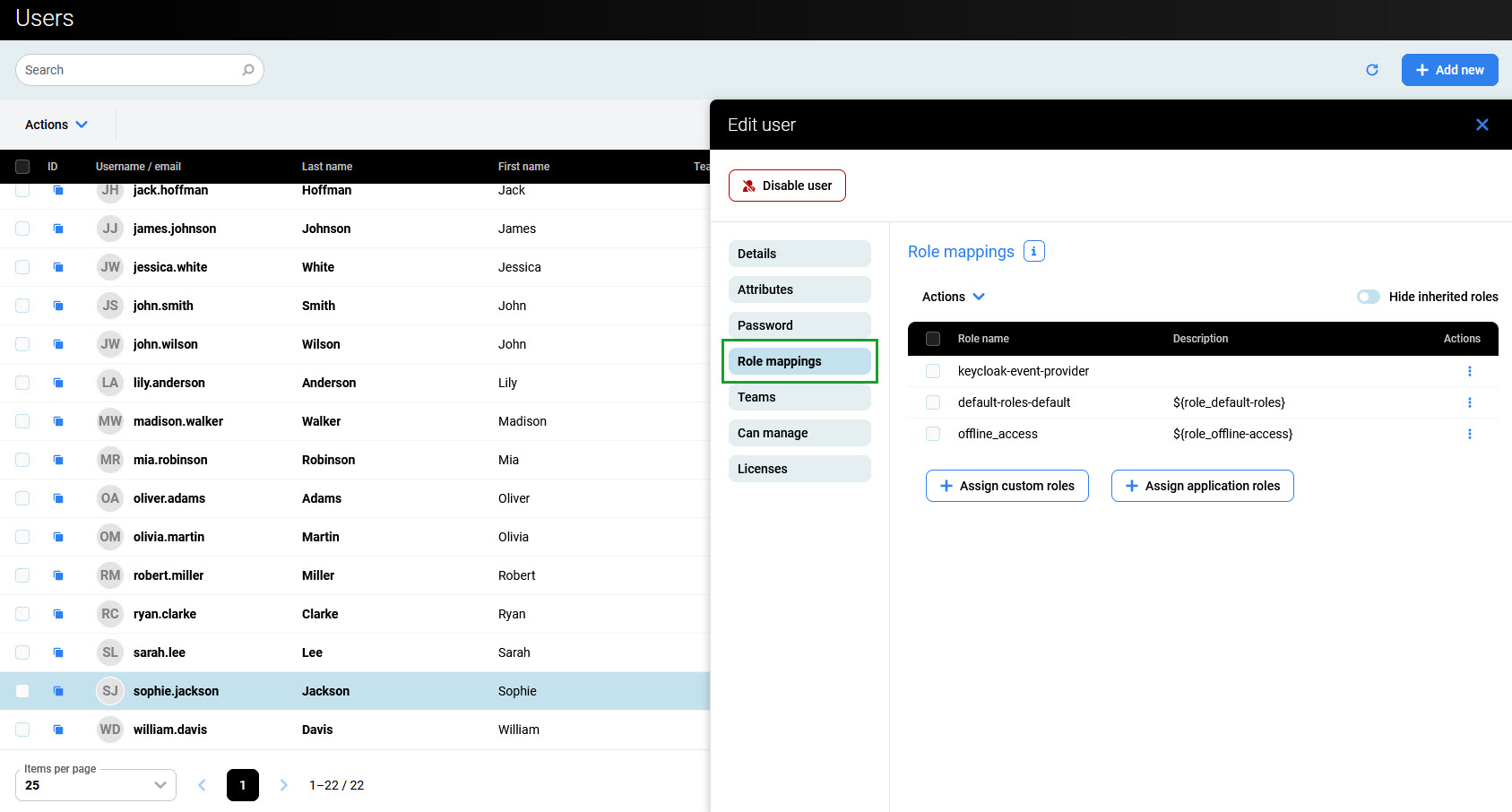The height and width of the screenshot is (812, 1512).
Task: Go to next page arrow in pagination
Action: coord(284,785)
